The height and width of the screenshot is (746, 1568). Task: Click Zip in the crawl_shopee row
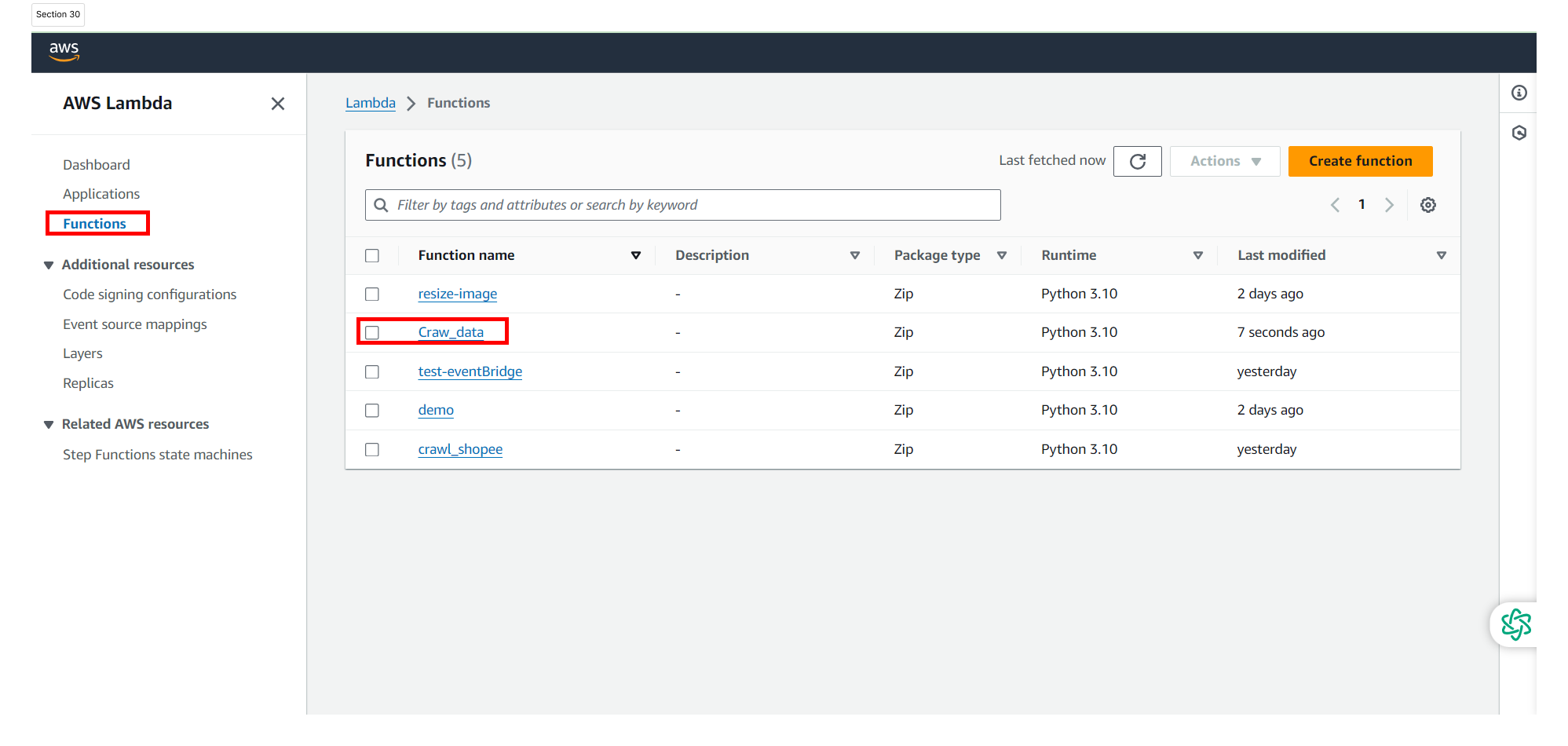[903, 449]
